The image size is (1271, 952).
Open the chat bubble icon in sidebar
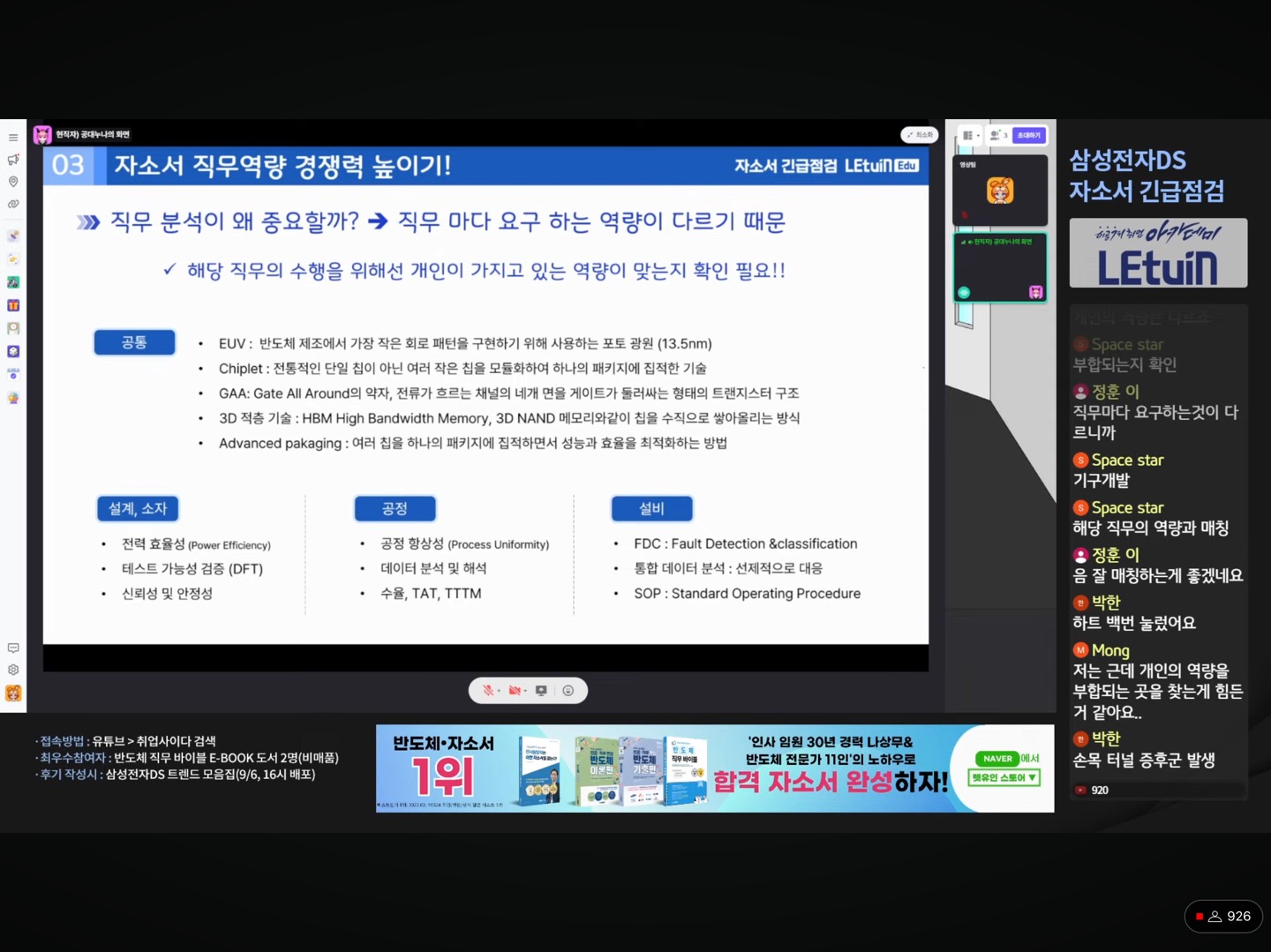[13, 648]
